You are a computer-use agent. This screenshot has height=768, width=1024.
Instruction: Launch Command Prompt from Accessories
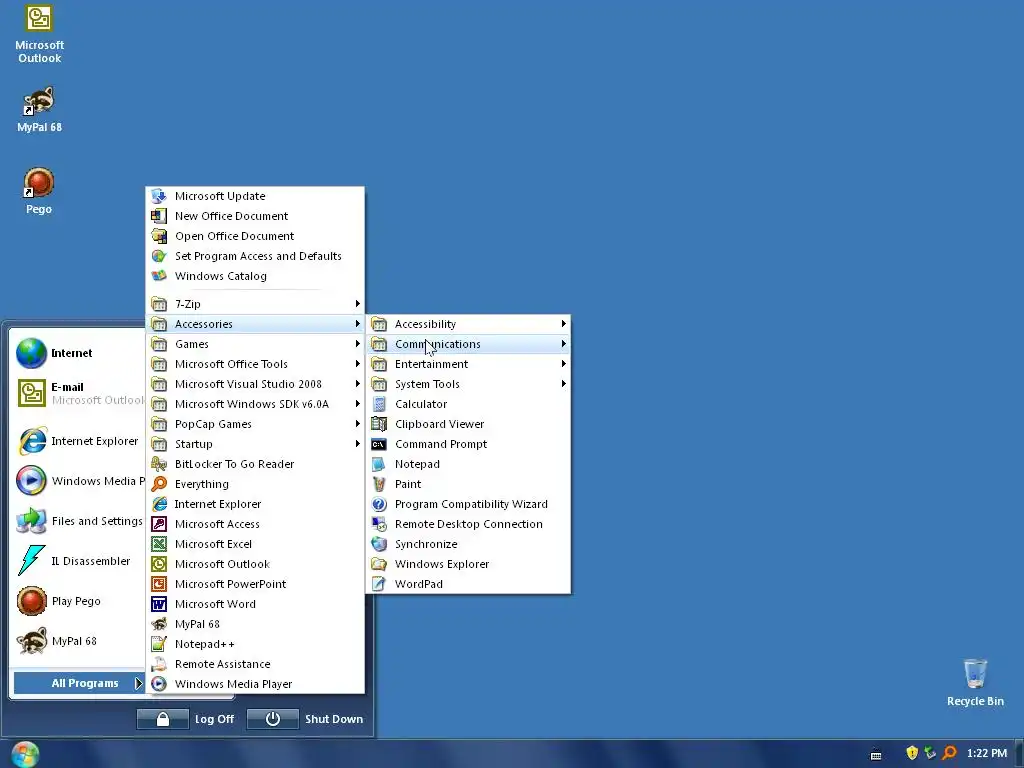[x=468, y=444]
